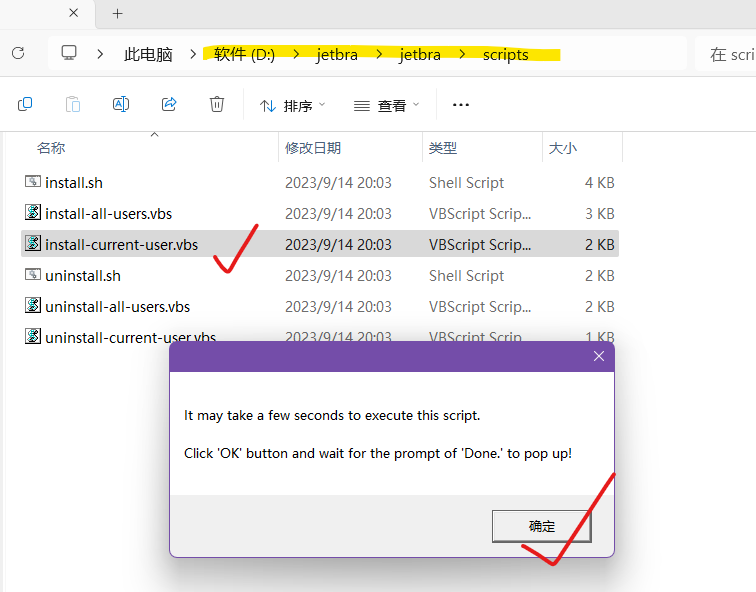Click 此电脑 in the address bar
Viewport: 756px width, 592px height.
click(x=148, y=54)
